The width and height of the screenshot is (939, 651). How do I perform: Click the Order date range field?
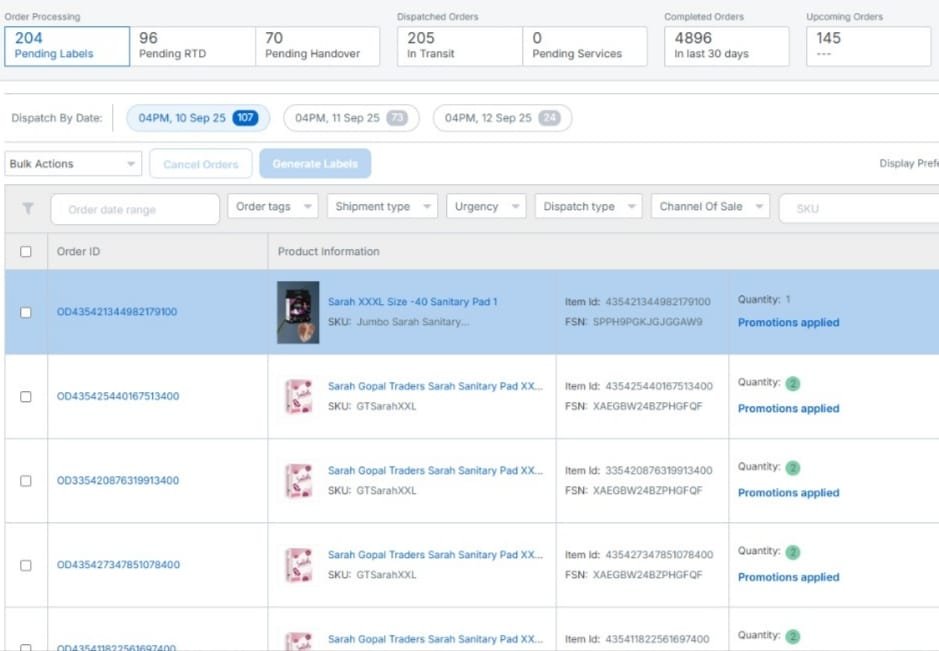pyautogui.click(x=134, y=209)
